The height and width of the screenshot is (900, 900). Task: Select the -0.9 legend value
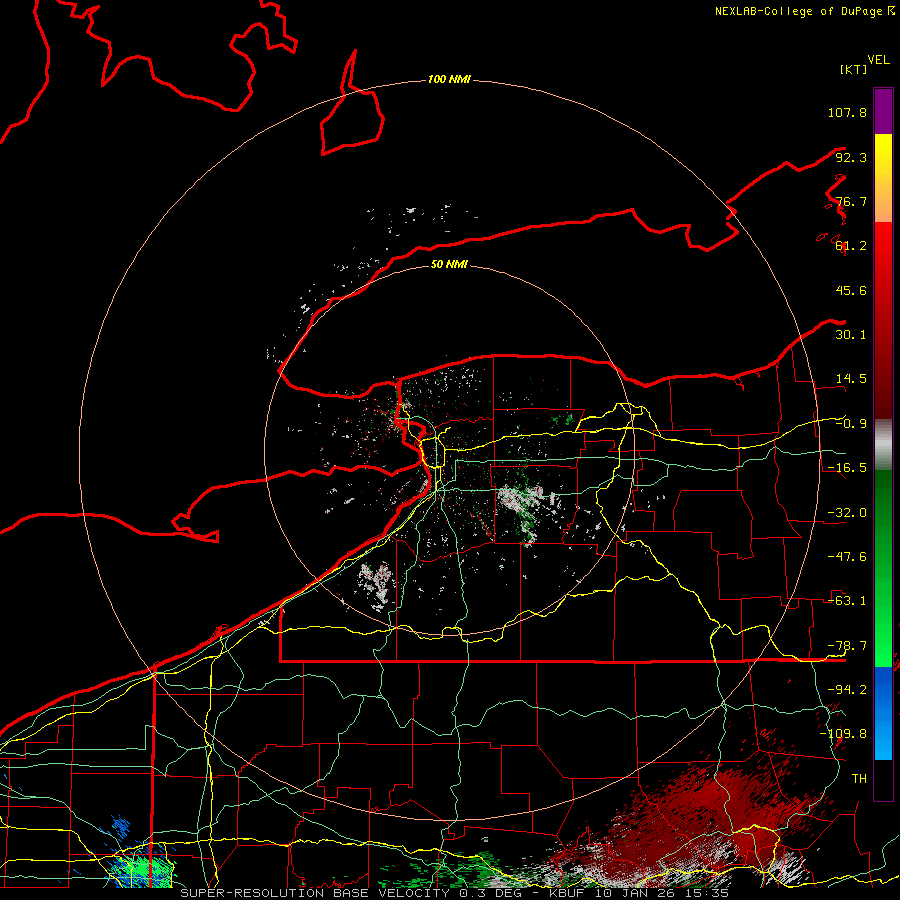(x=851, y=424)
